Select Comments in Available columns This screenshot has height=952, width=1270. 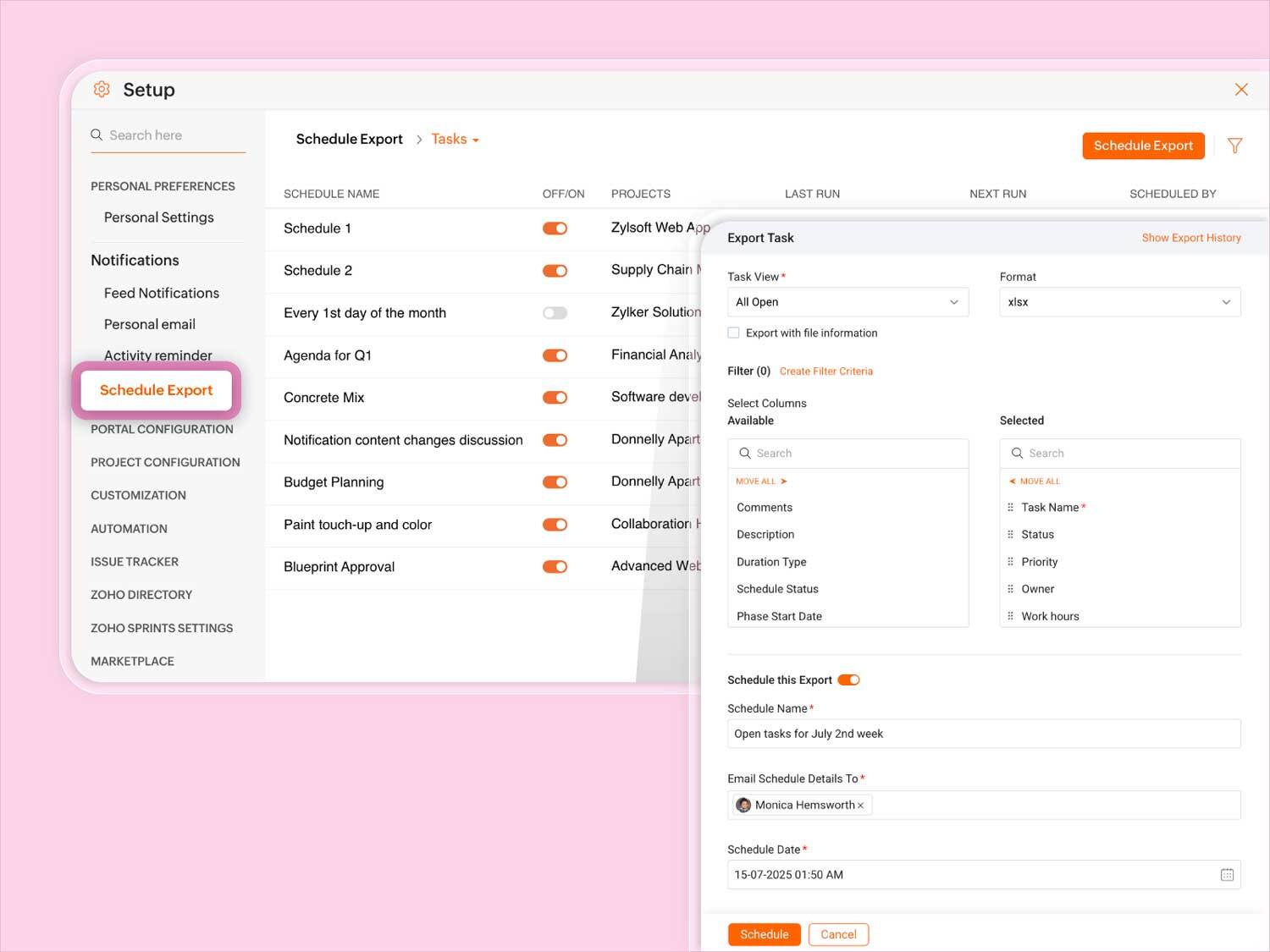click(x=765, y=507)
